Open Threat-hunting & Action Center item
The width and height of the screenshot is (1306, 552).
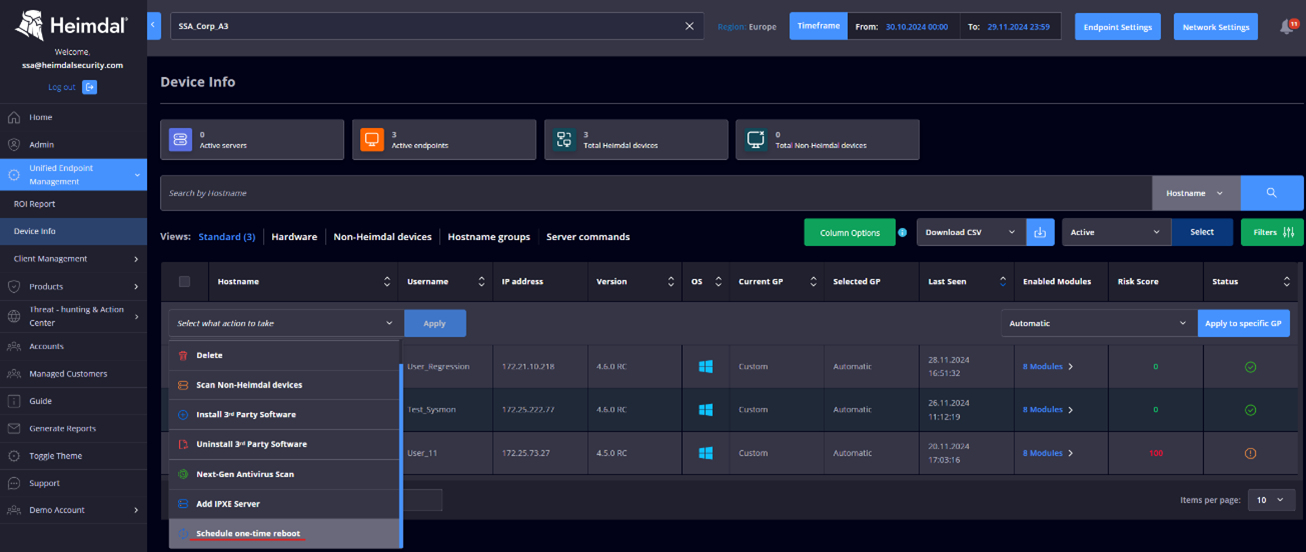73,316
